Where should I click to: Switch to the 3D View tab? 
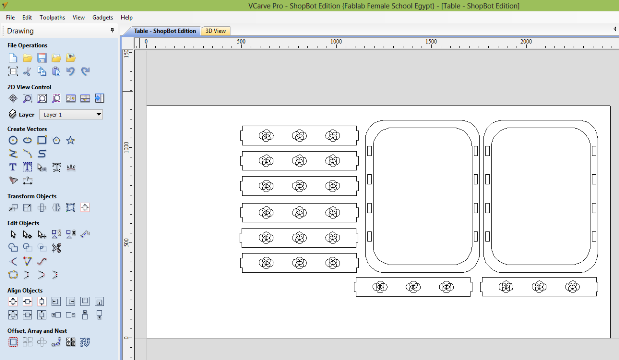(x=216, y=31)
